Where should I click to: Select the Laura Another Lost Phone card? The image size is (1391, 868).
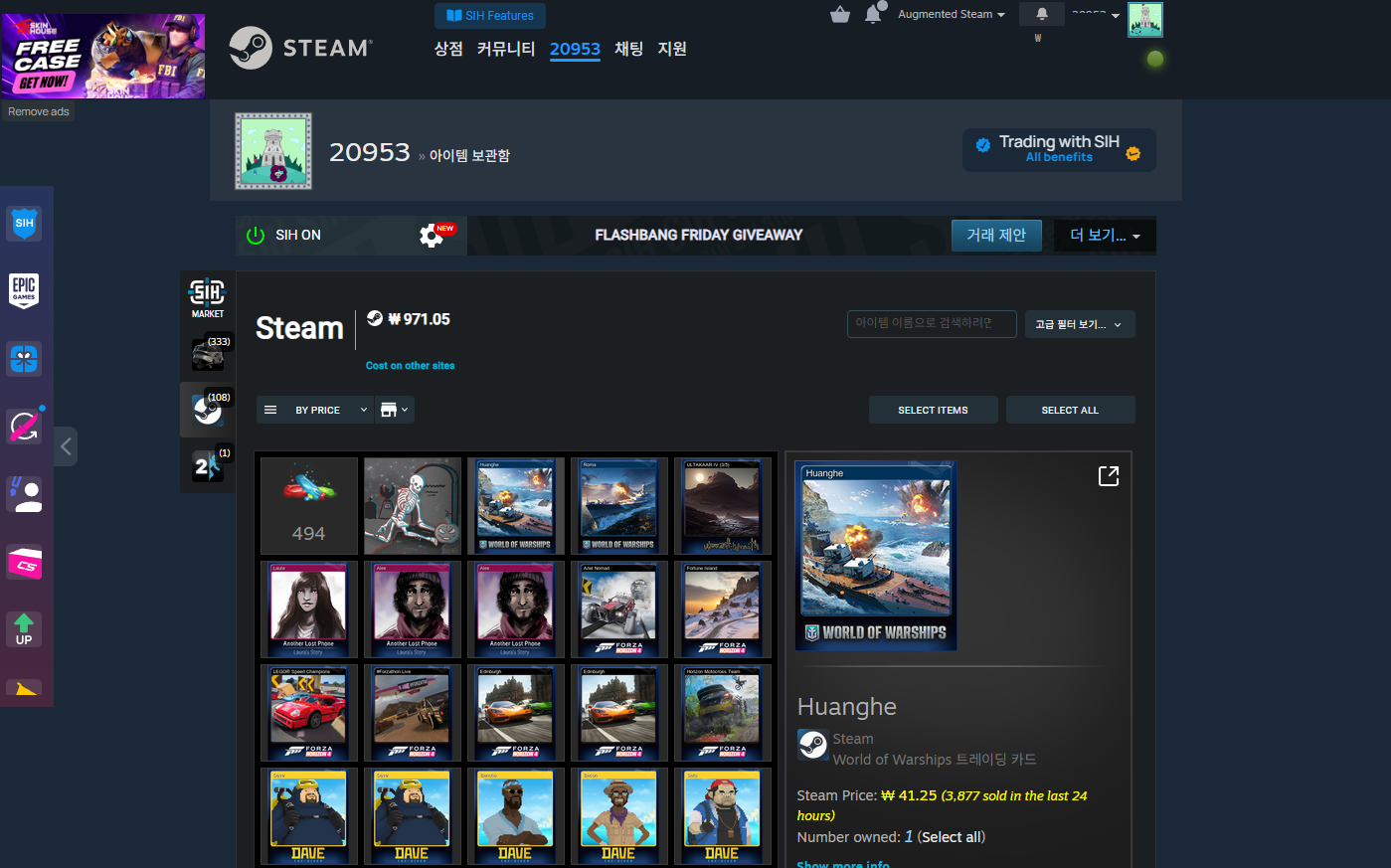[x=309, y=609]
